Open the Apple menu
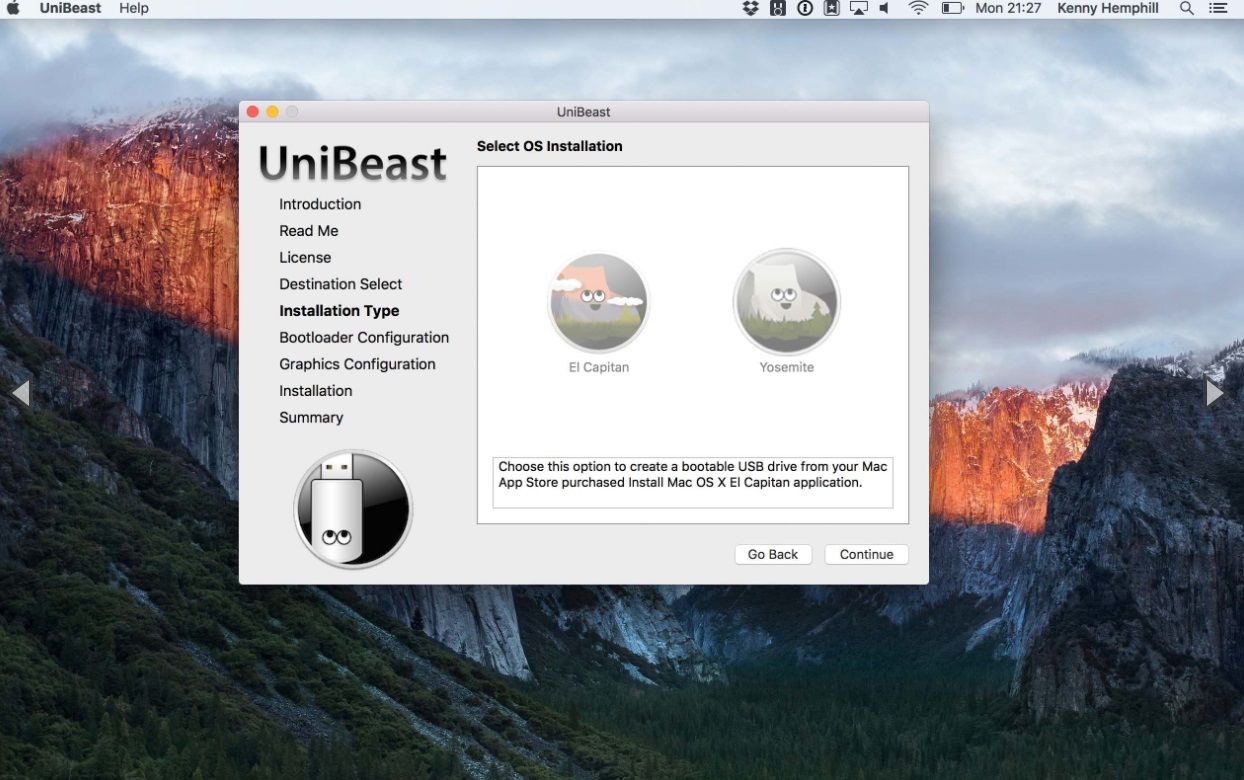1244x780 pixels. (x=14, y=8)
